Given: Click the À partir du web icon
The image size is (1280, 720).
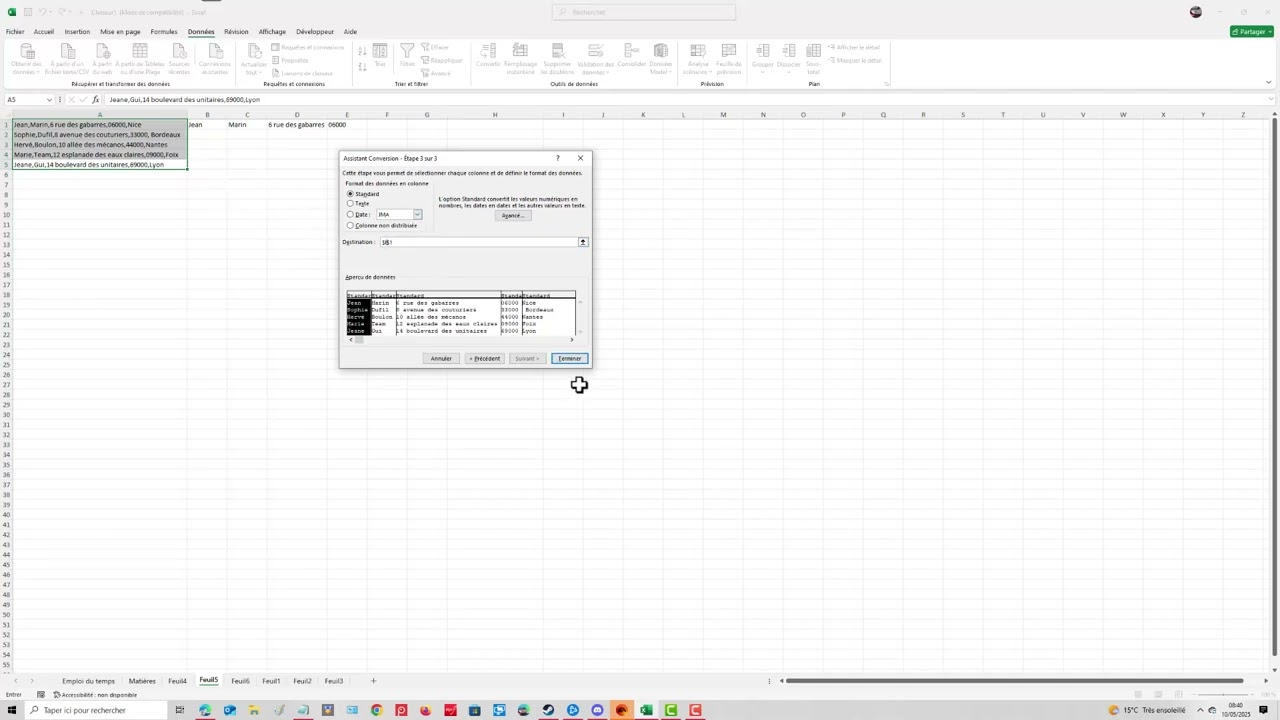Looking at the screenshot, I should pos(102,59).
